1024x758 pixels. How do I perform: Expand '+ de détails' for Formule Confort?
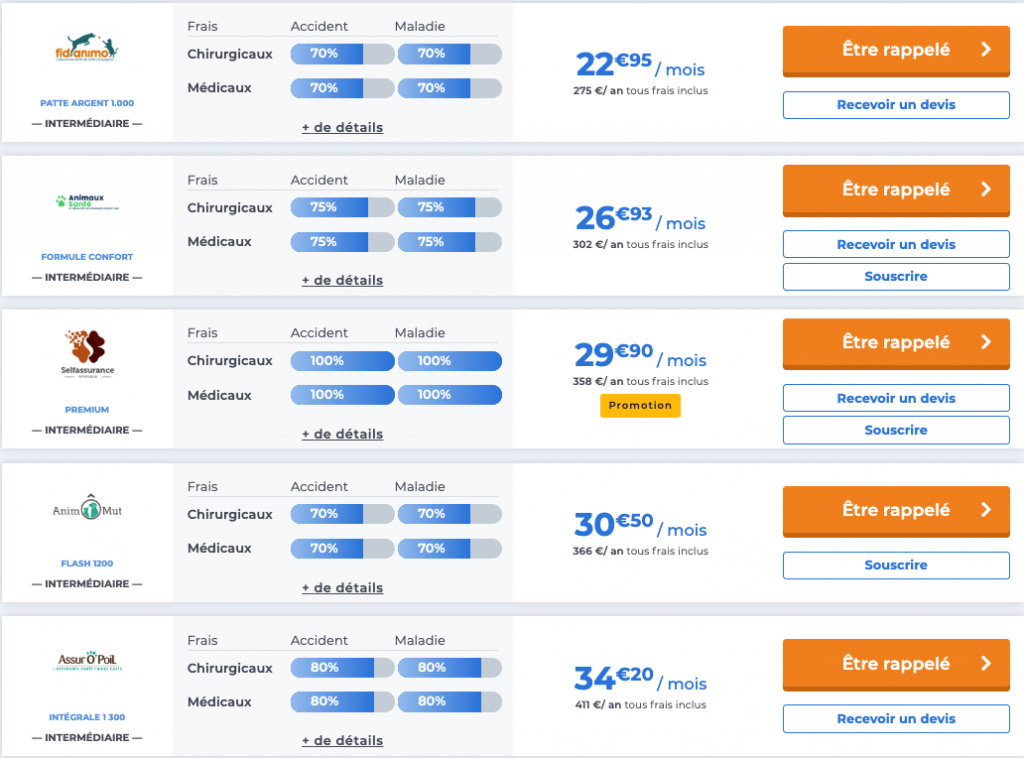(342, 281)
